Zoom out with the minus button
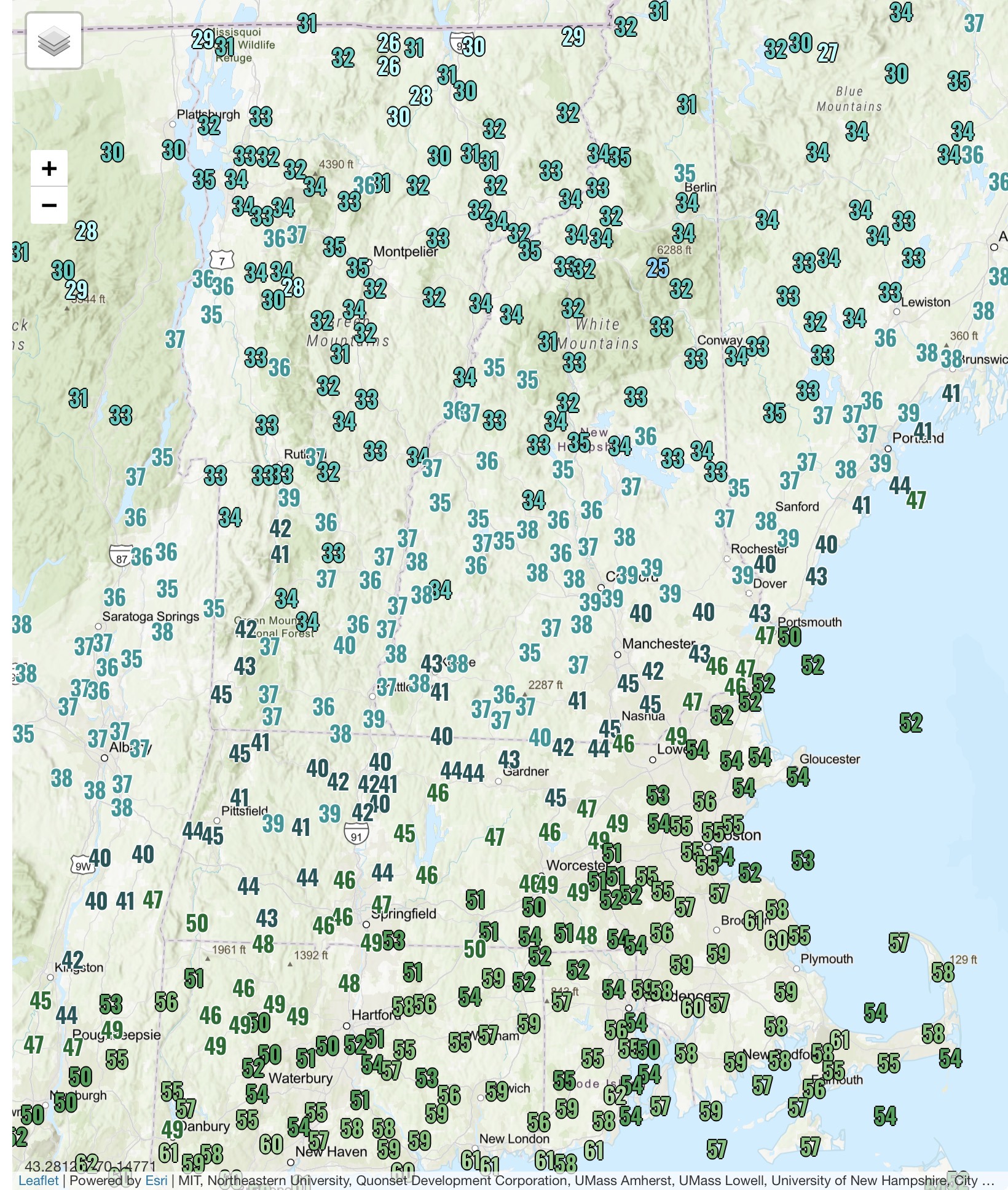Screen dimensions: 1008x1190 pyautogui.click(x=49, y=205)
